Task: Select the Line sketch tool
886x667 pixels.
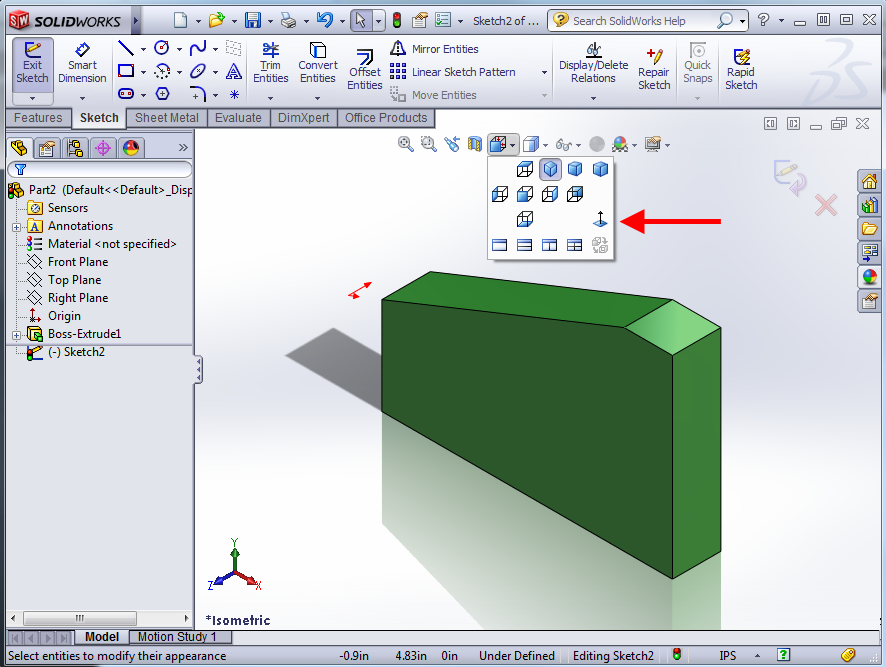Action: (x=126, y=49)
